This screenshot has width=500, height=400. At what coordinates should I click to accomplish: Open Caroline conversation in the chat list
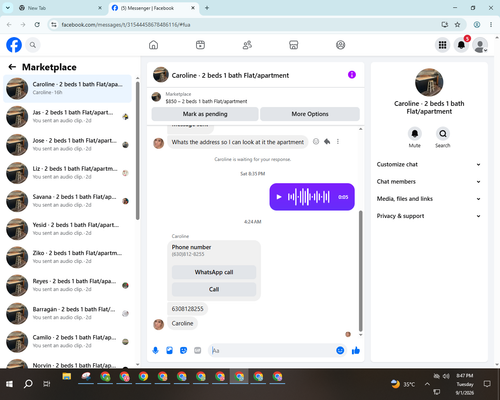[67, 89]
